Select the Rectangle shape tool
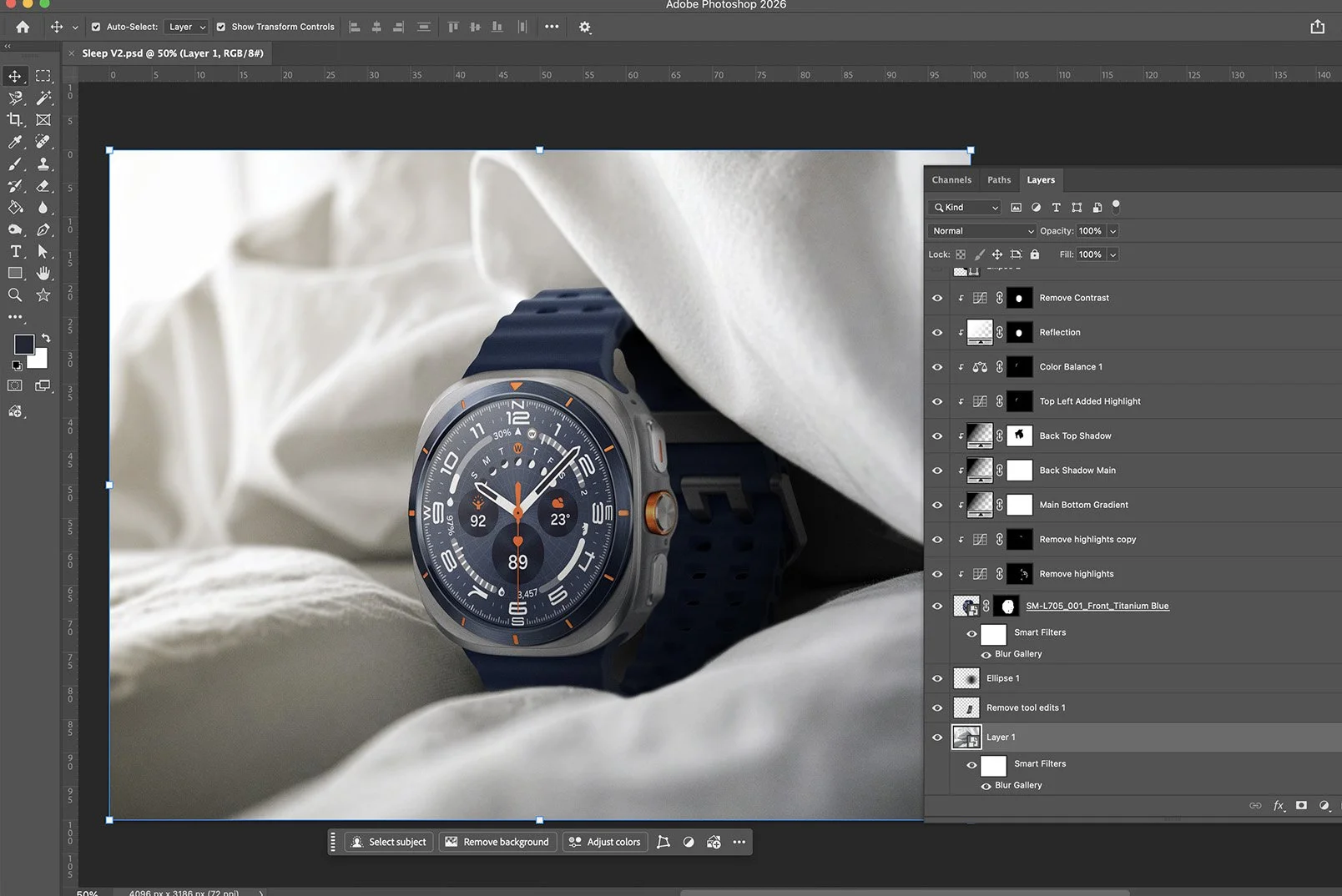The image size is (1342, 896). pyautogui.click(x=15, y=273)
